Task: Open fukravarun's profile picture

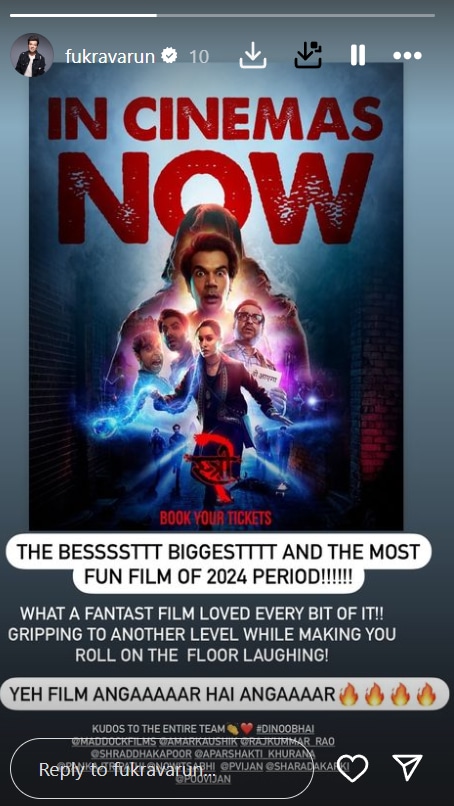Action: pos(32,56)
